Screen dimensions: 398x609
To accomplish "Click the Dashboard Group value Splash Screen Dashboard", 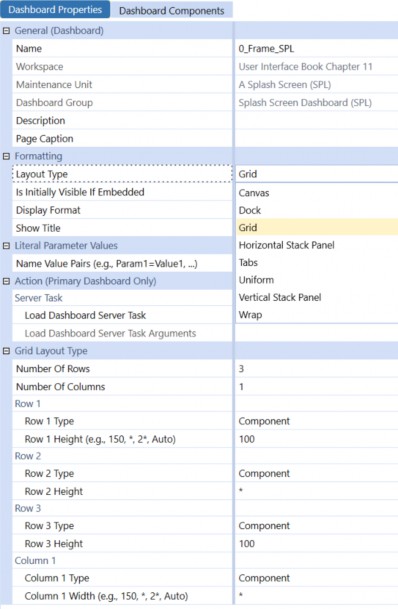I will click(x=305, y=103).
